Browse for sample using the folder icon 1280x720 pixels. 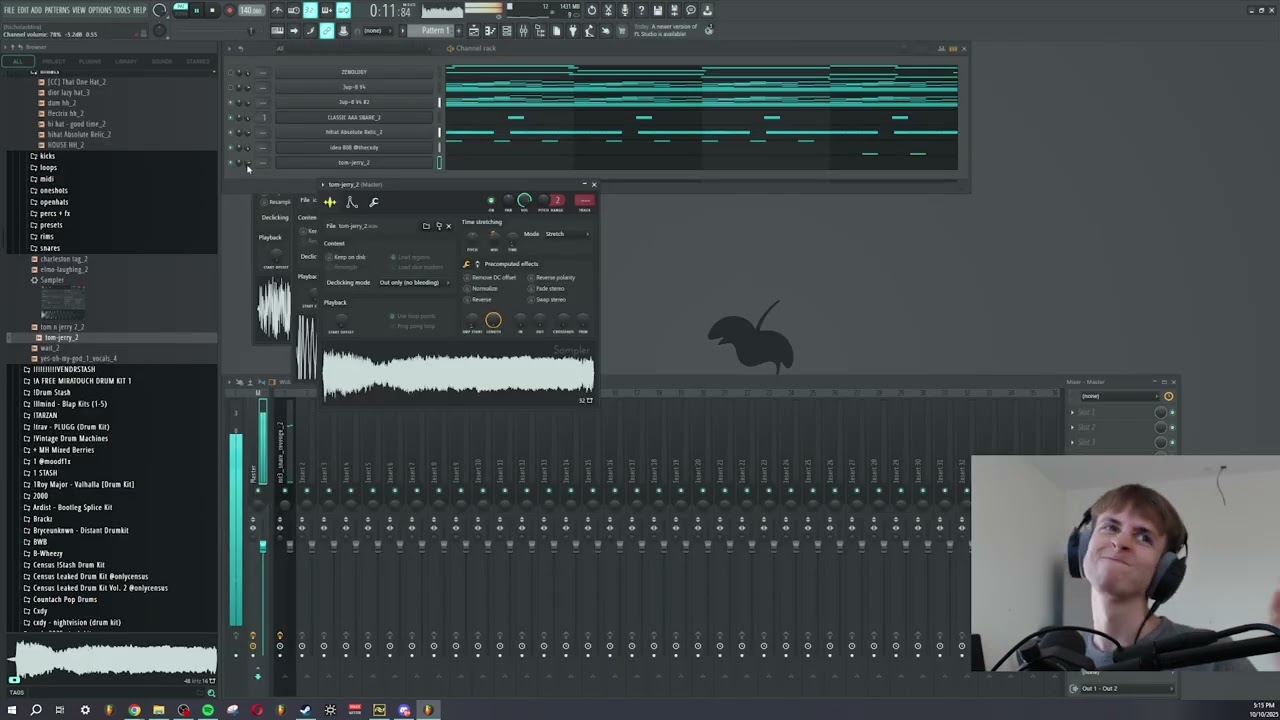426,226
